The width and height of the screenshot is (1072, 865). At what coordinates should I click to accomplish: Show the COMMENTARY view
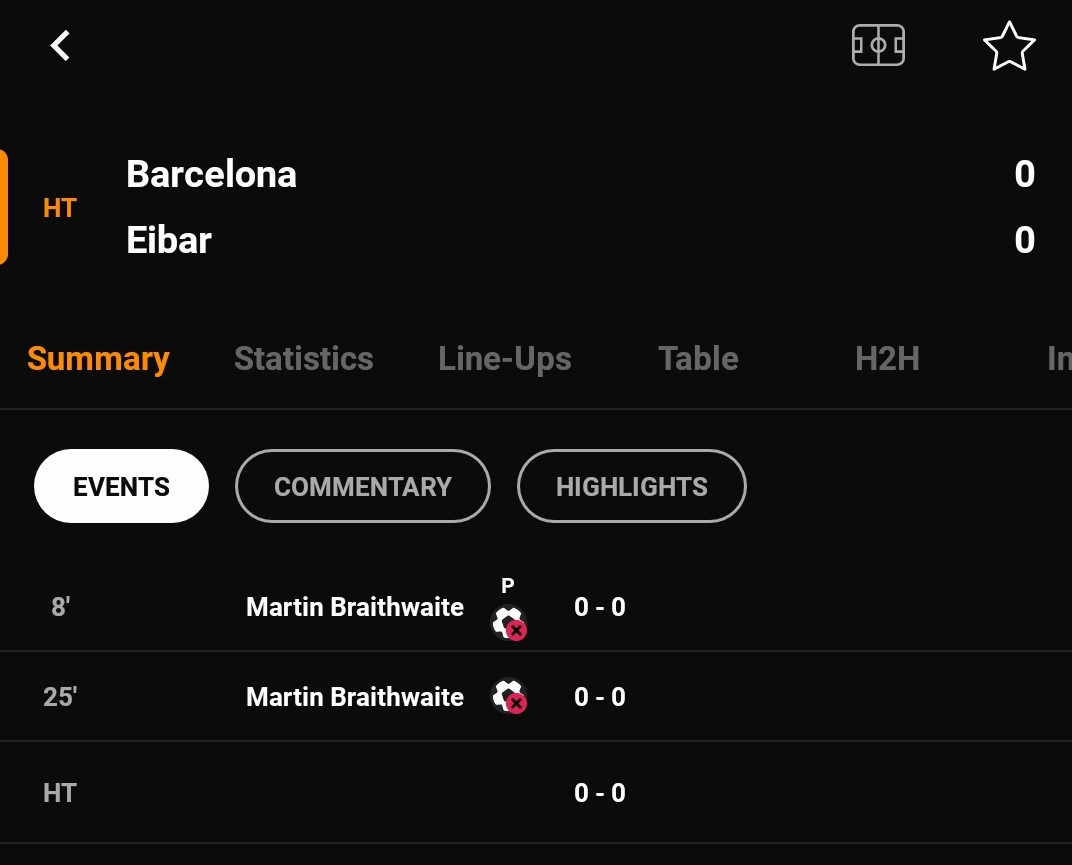362,486
